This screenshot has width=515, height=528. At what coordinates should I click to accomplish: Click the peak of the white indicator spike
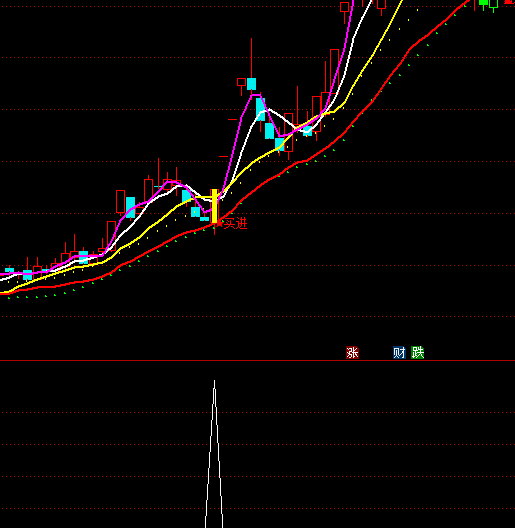(x=215, y=382)
